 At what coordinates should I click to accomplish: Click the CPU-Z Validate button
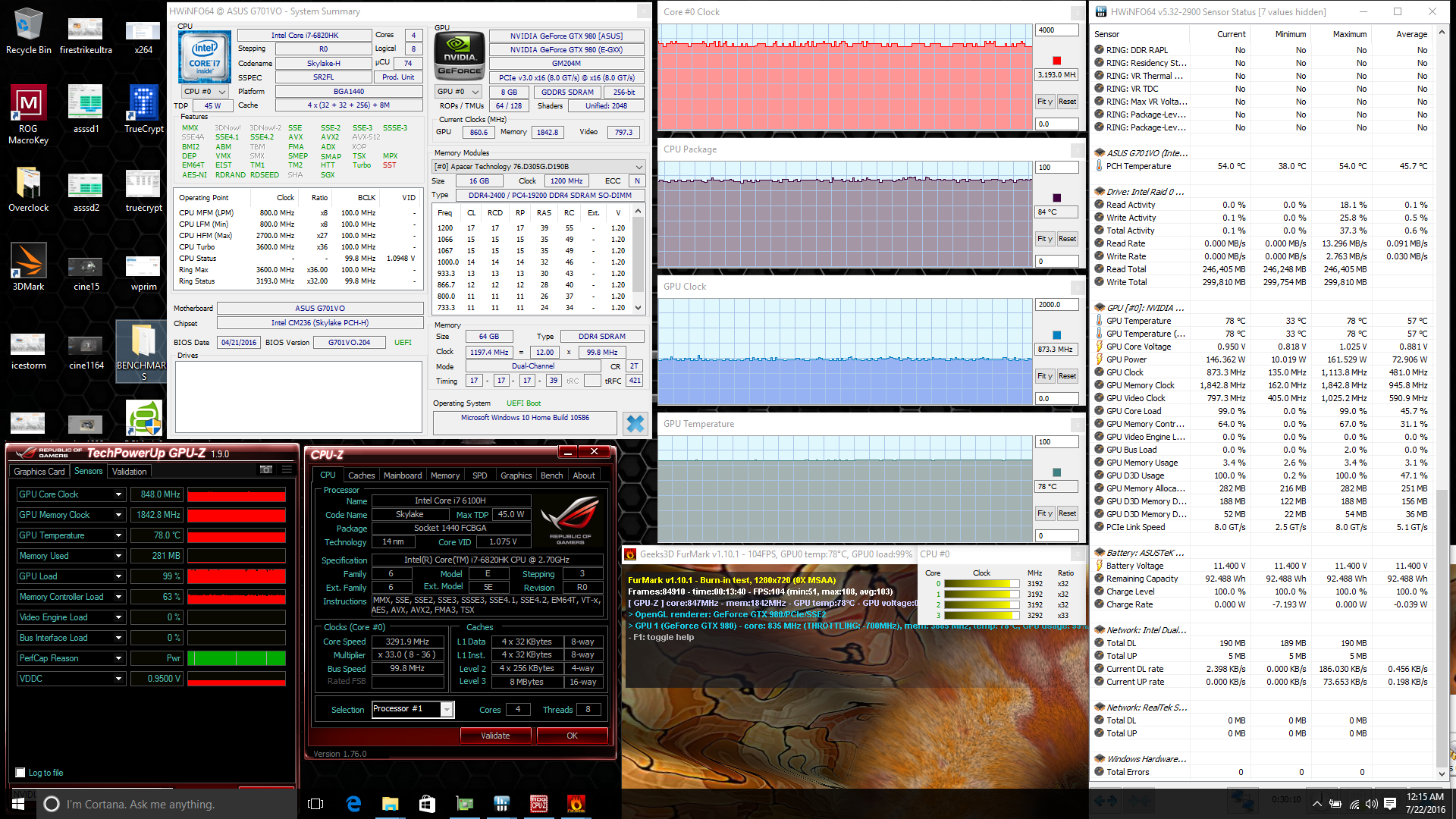(495, 736)
